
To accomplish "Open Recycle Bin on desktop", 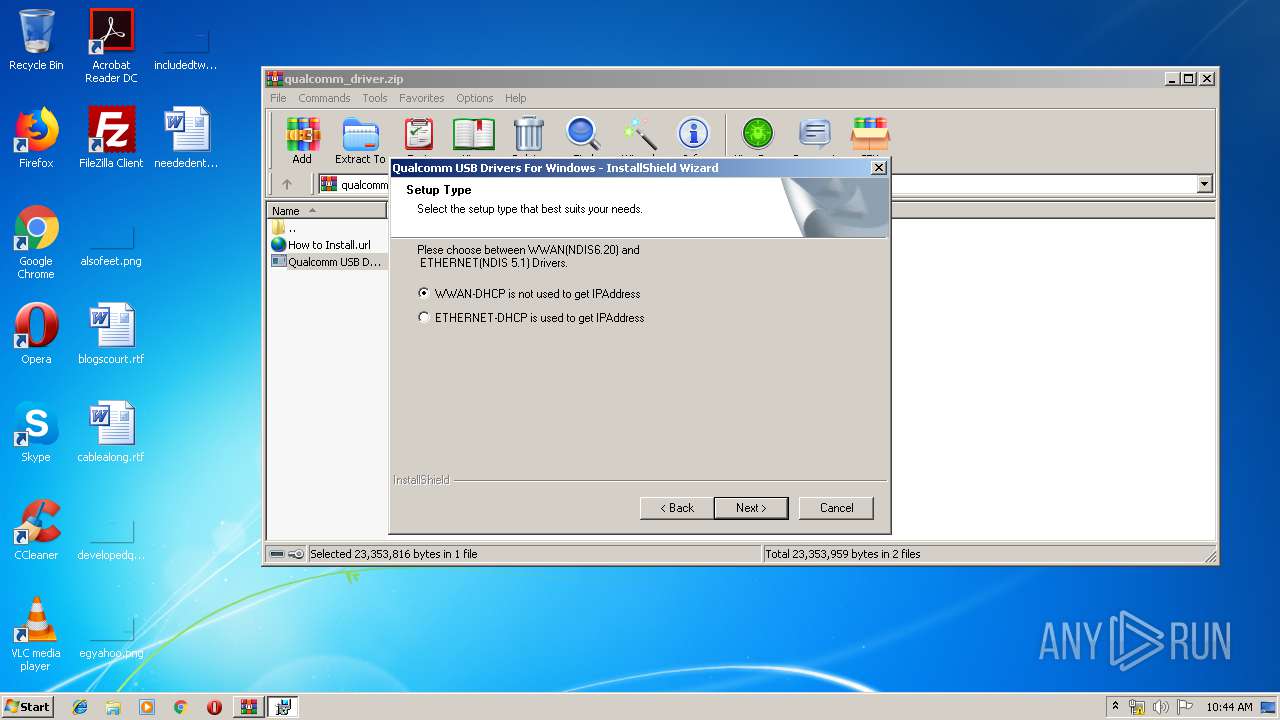I will (x=36, y=40).
